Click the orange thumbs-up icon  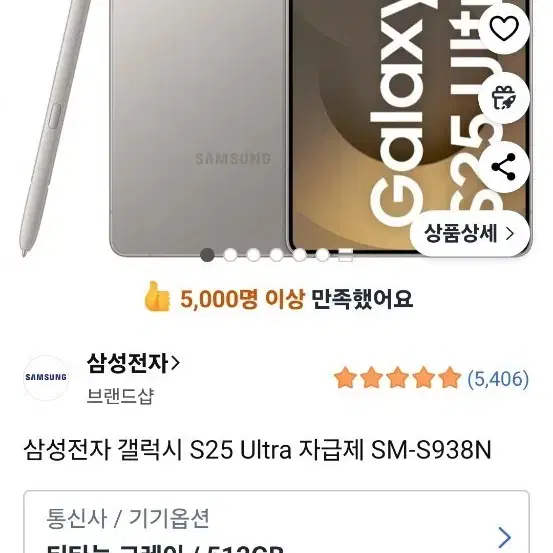pyautogui.click(x=157, y=297)
